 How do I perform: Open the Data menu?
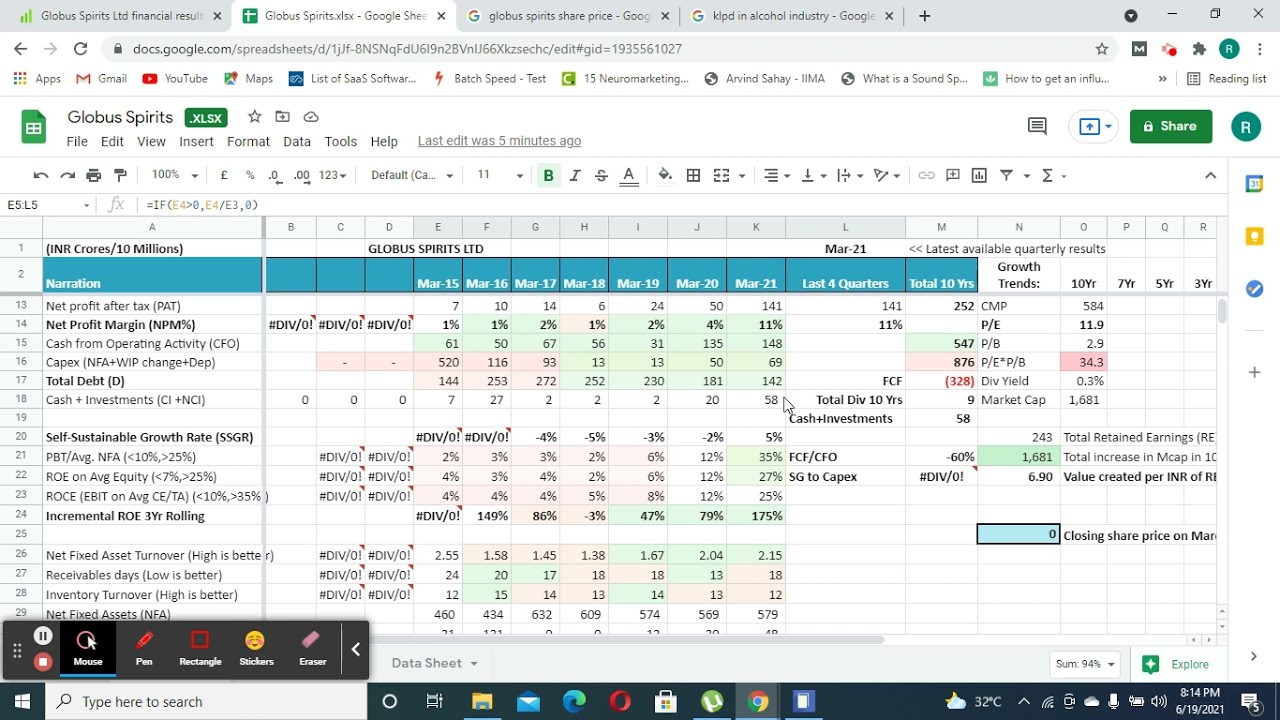(297, 142)
